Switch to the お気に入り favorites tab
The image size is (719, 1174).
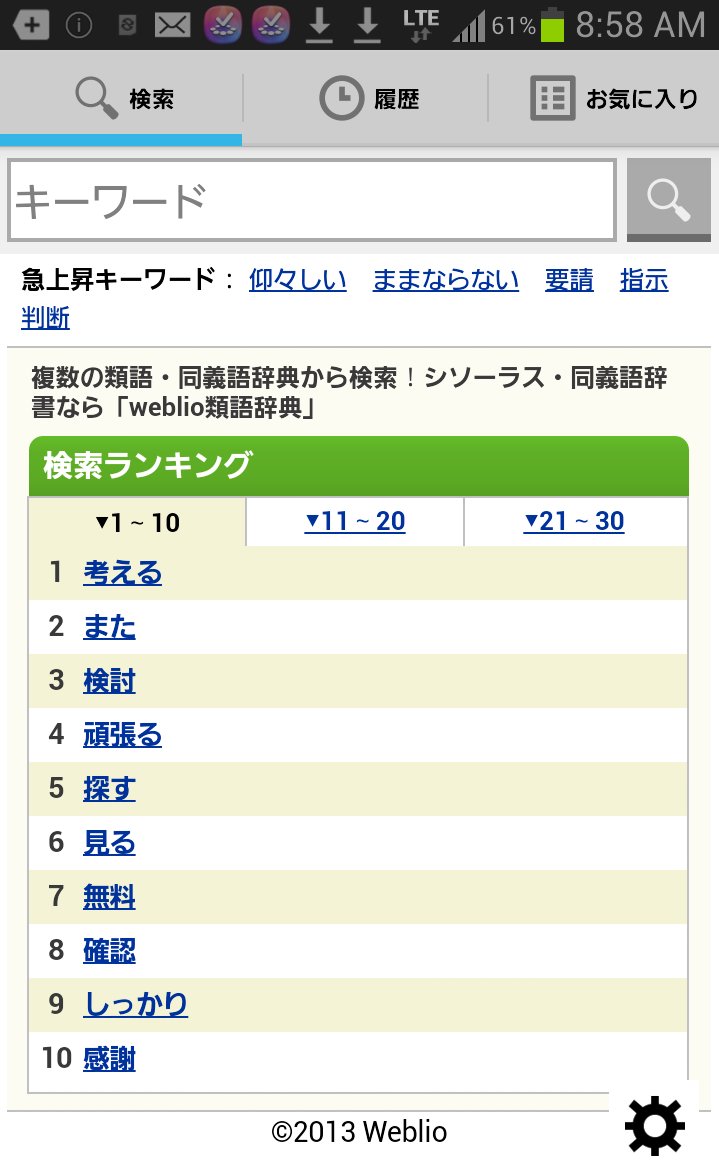612,99
